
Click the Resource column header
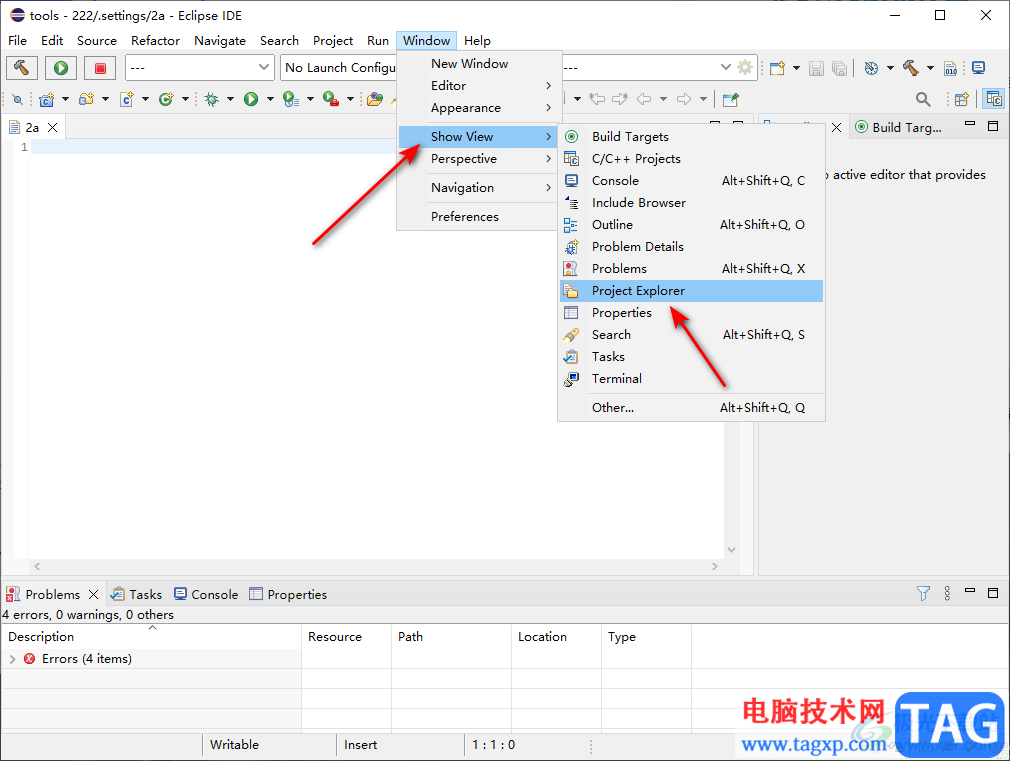point(347,637)
